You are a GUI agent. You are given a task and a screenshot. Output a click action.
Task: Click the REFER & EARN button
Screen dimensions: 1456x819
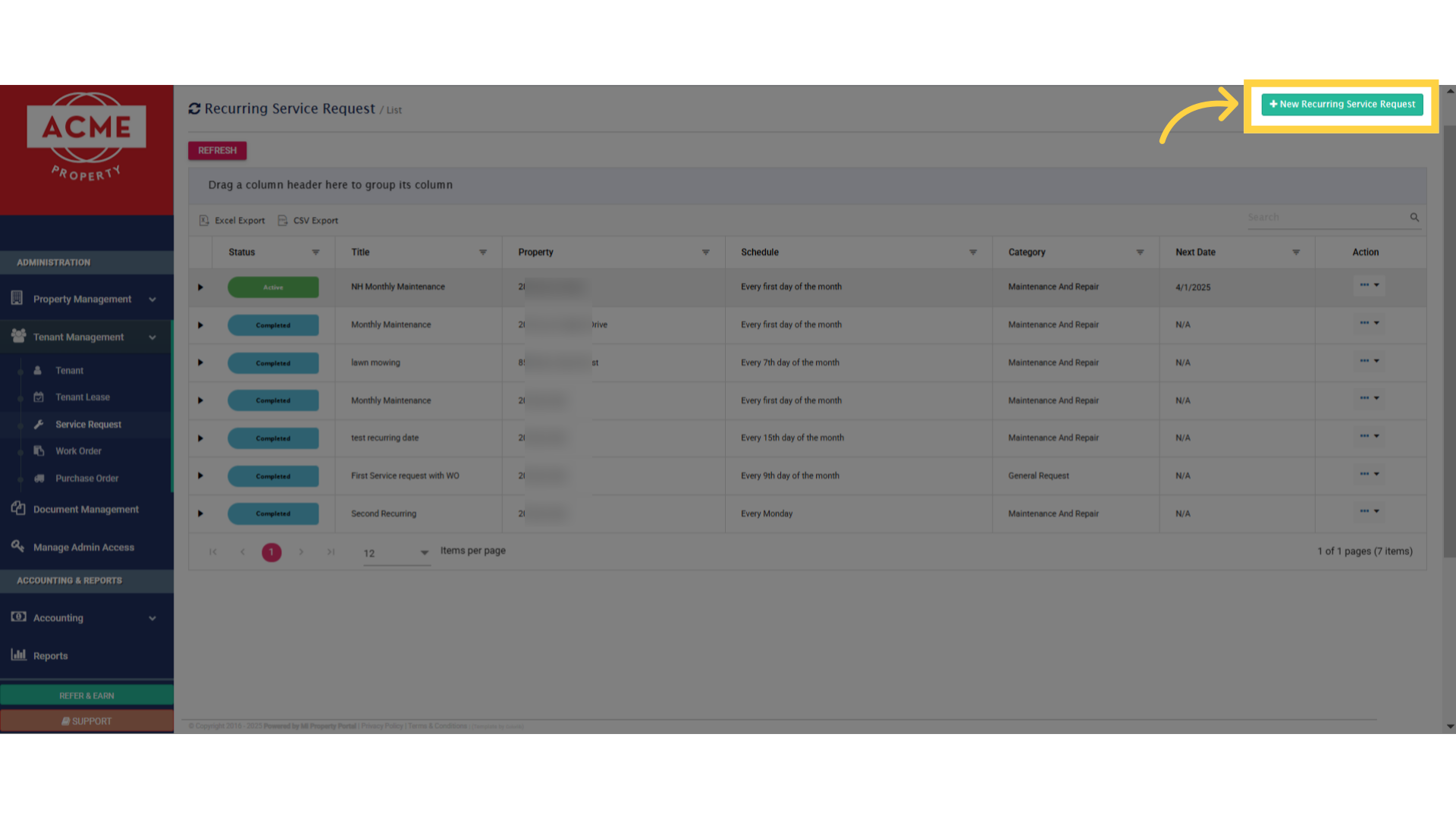[86, 695]
